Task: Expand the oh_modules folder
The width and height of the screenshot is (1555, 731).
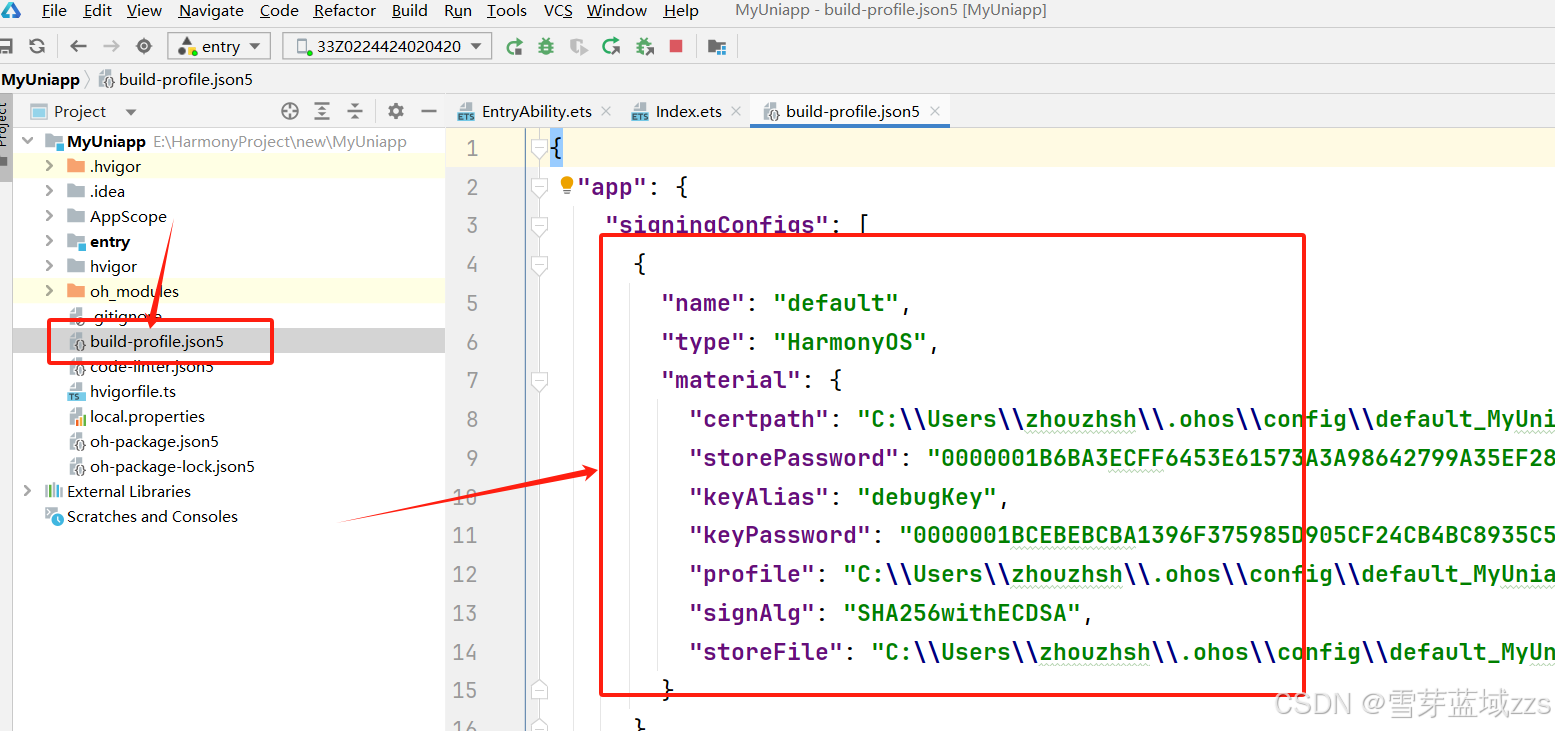Action: tap(49, 291)
